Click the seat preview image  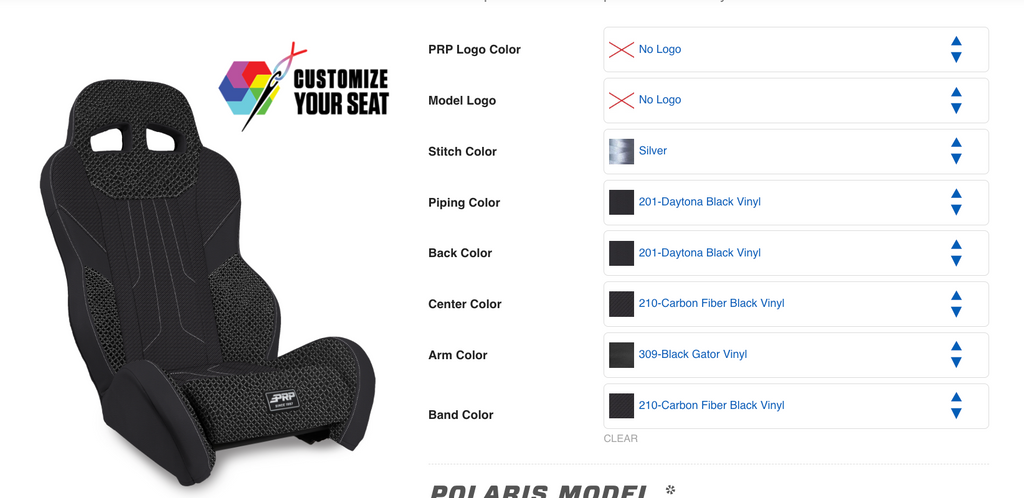tap(208, 281)
